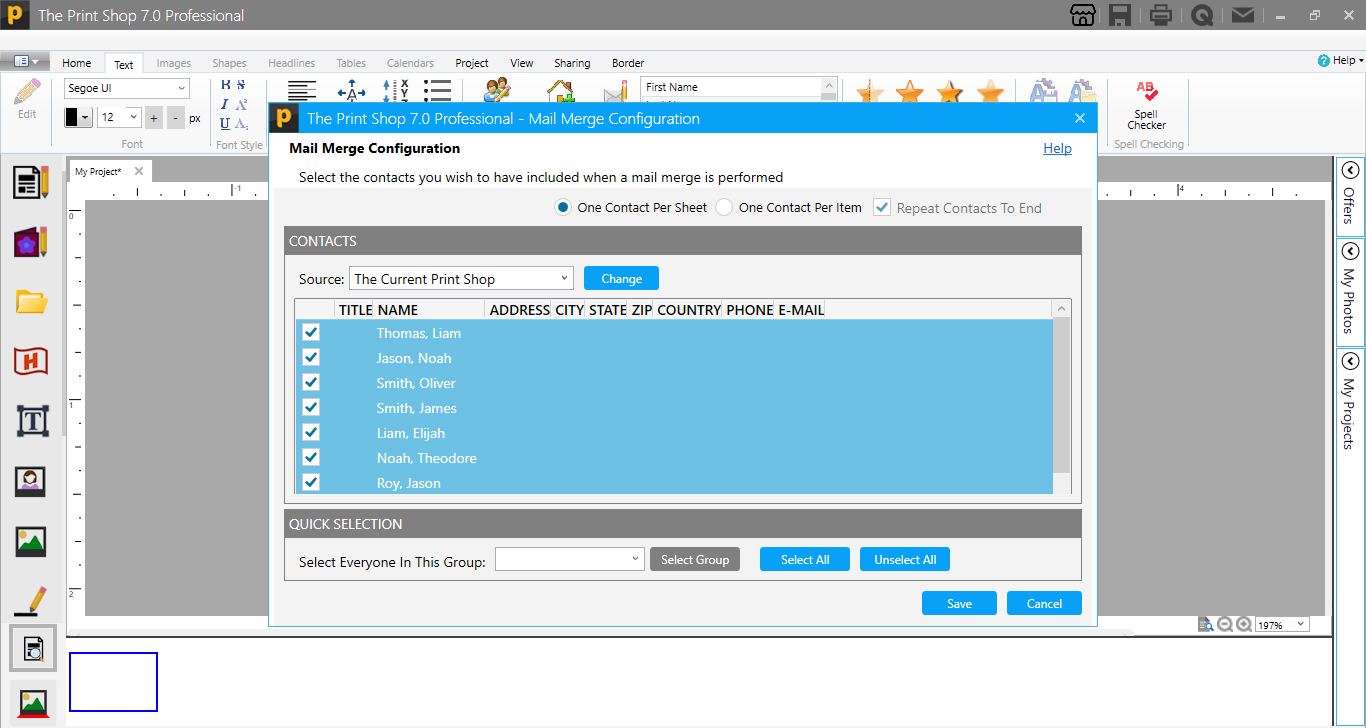1366x728 pixels.
Task: Switch to the Sharing ribbon tab
Action: (x=572, y=63)
